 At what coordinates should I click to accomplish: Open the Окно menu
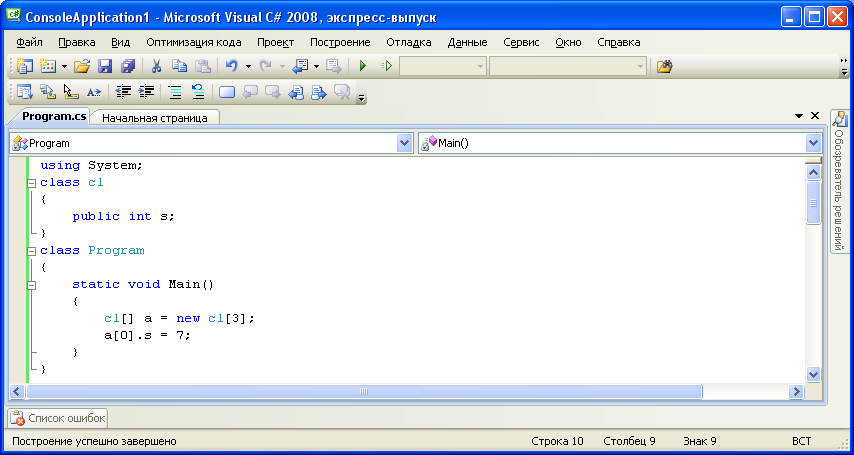pyautogui.click(x=569, y=43)
